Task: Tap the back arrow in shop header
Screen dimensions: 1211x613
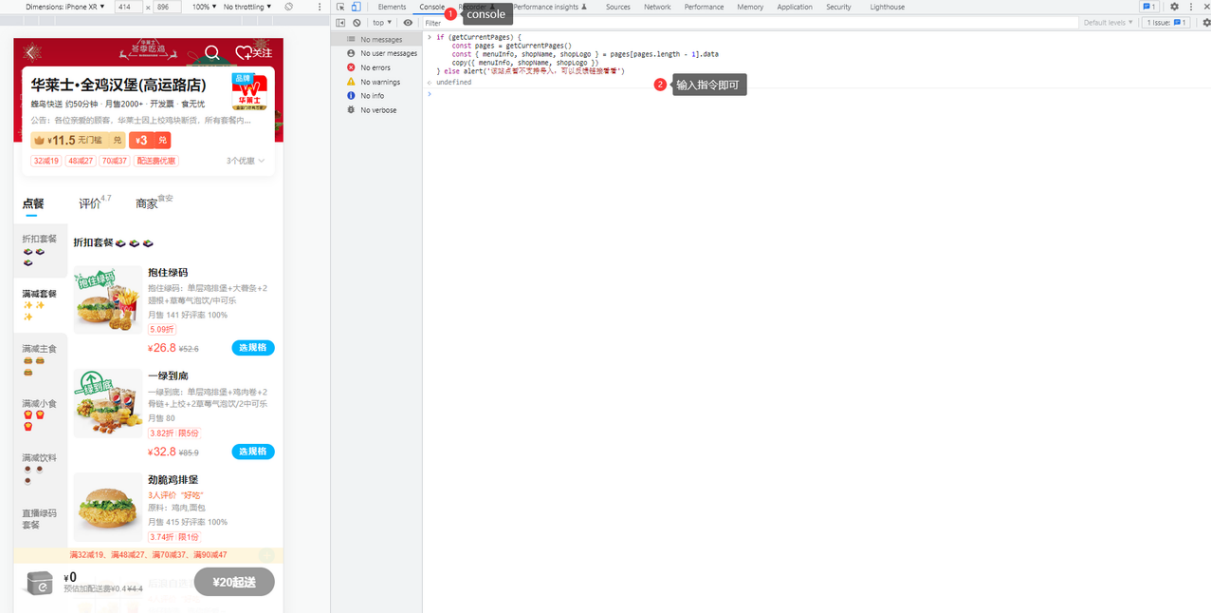Action: coord(31,53)
